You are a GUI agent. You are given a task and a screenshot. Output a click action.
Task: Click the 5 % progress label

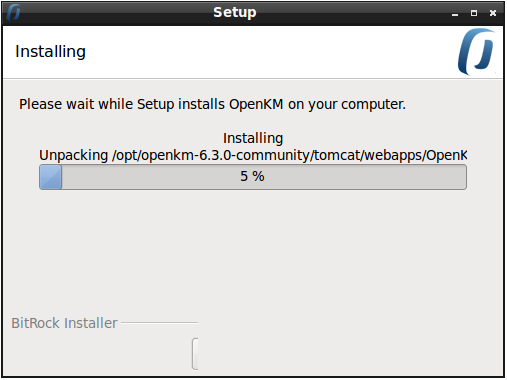252,176
